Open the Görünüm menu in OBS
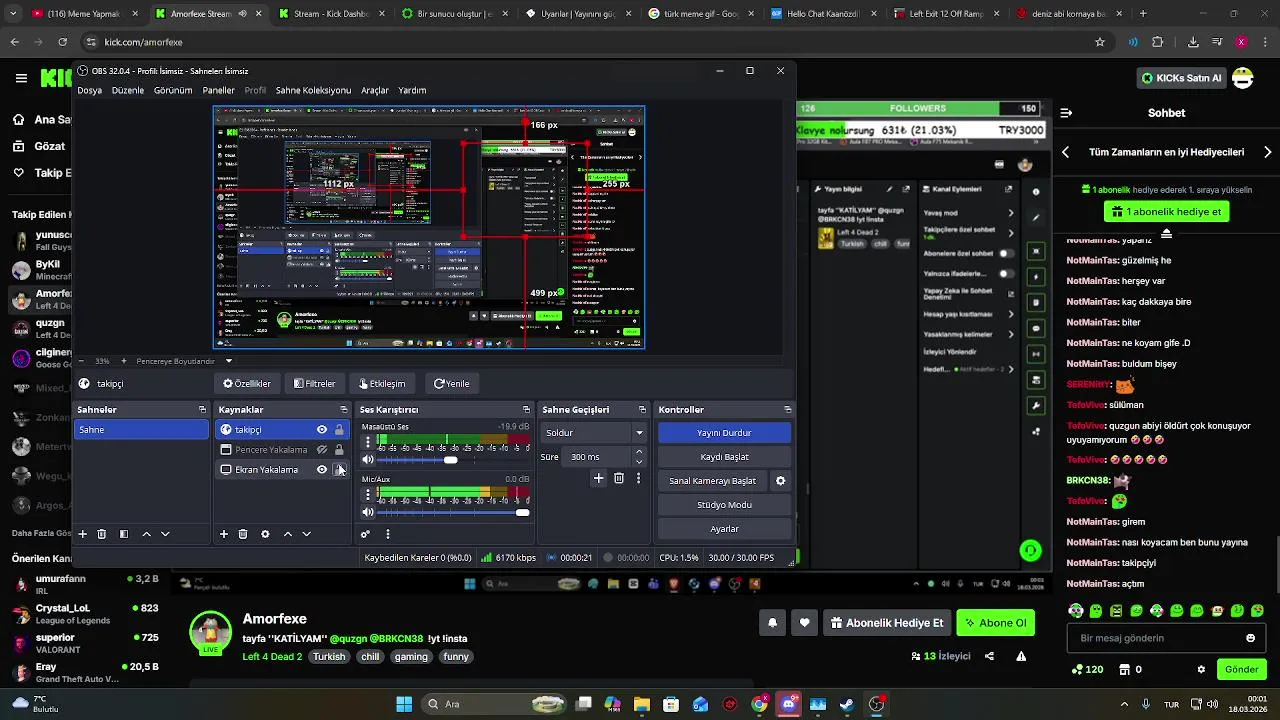This screenshot has height=720, width=1280. click(173, 90)
